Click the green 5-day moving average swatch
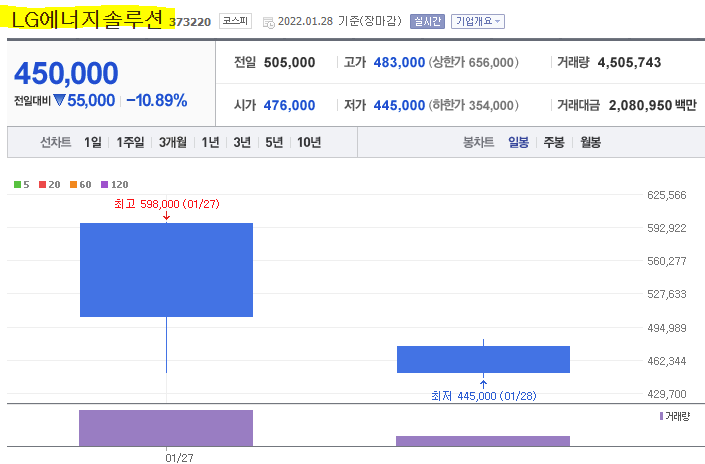Image resolution: width=705 pixels, height=464 pixels. (18, 184)
